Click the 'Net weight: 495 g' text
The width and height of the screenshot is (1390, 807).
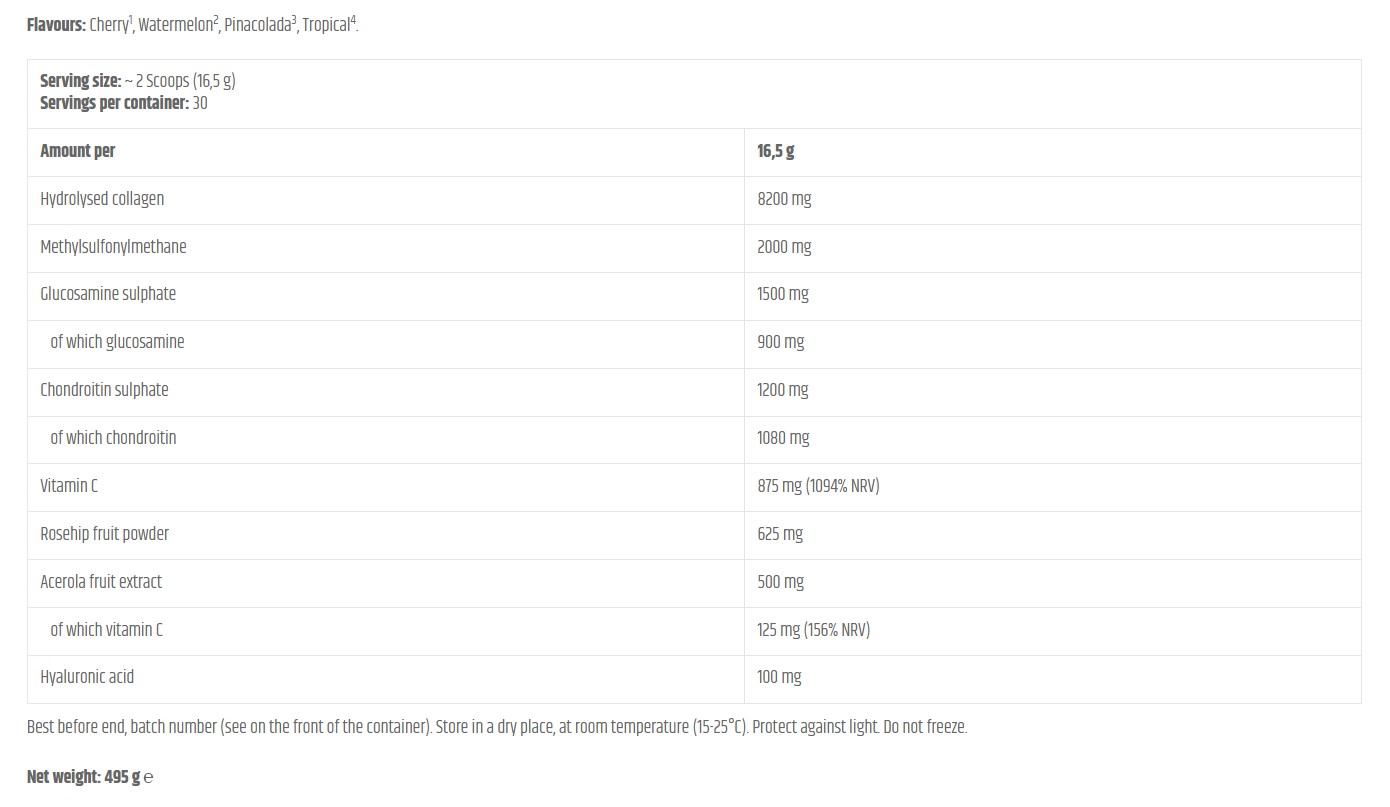click(83, 777)
